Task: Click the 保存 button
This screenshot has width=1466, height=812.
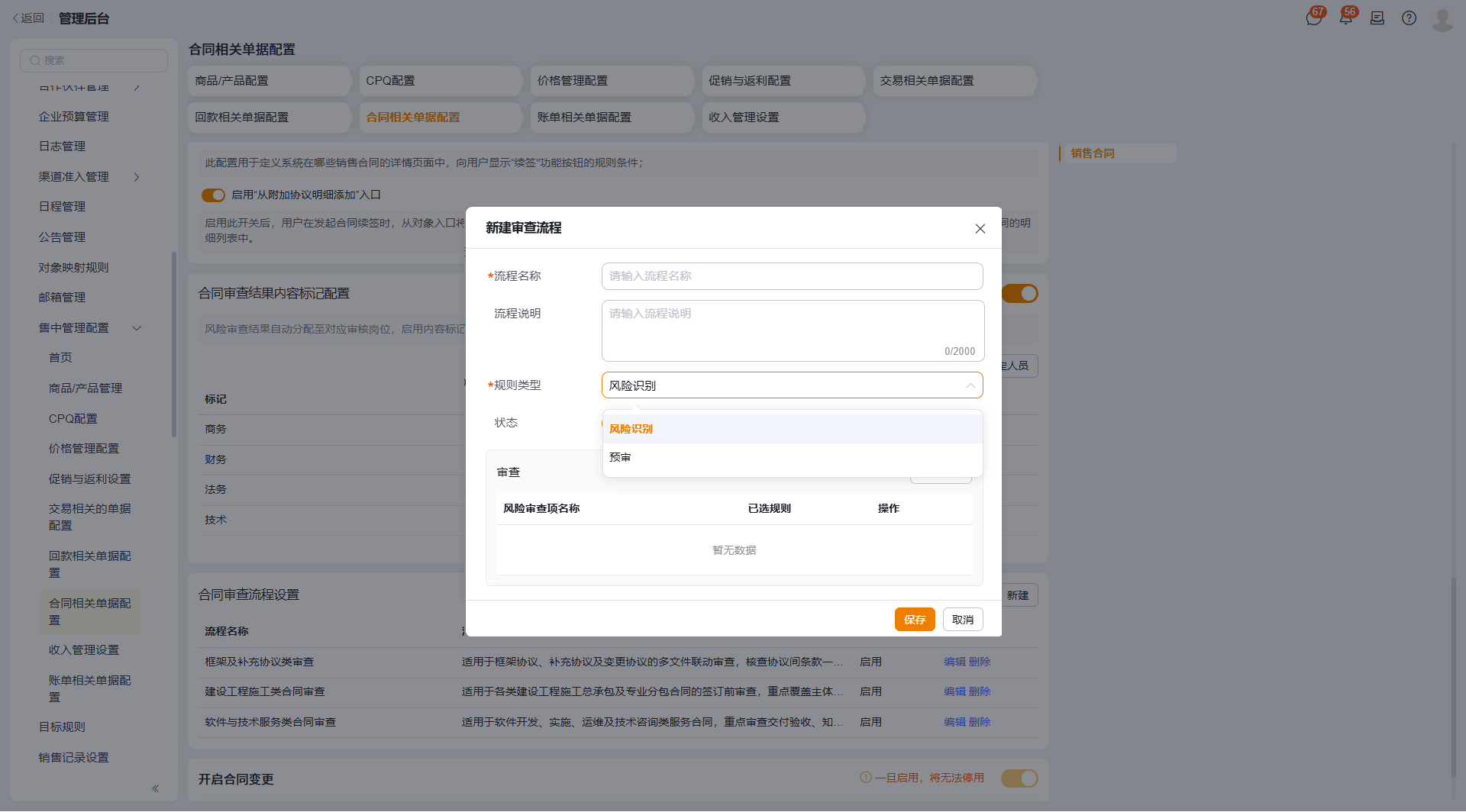Action: coord(914,620)
